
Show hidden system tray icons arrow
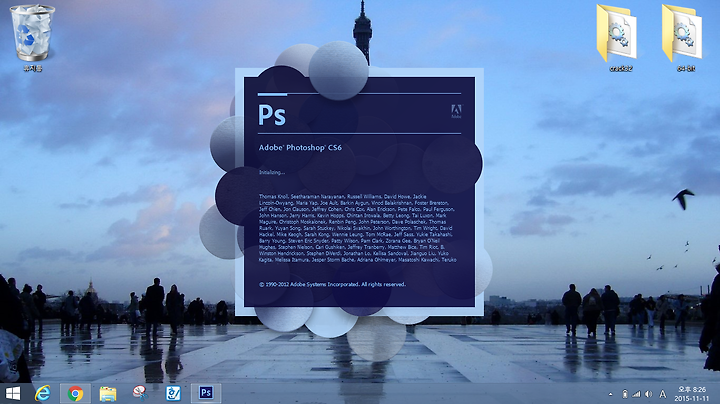click(x=611, y=394)
